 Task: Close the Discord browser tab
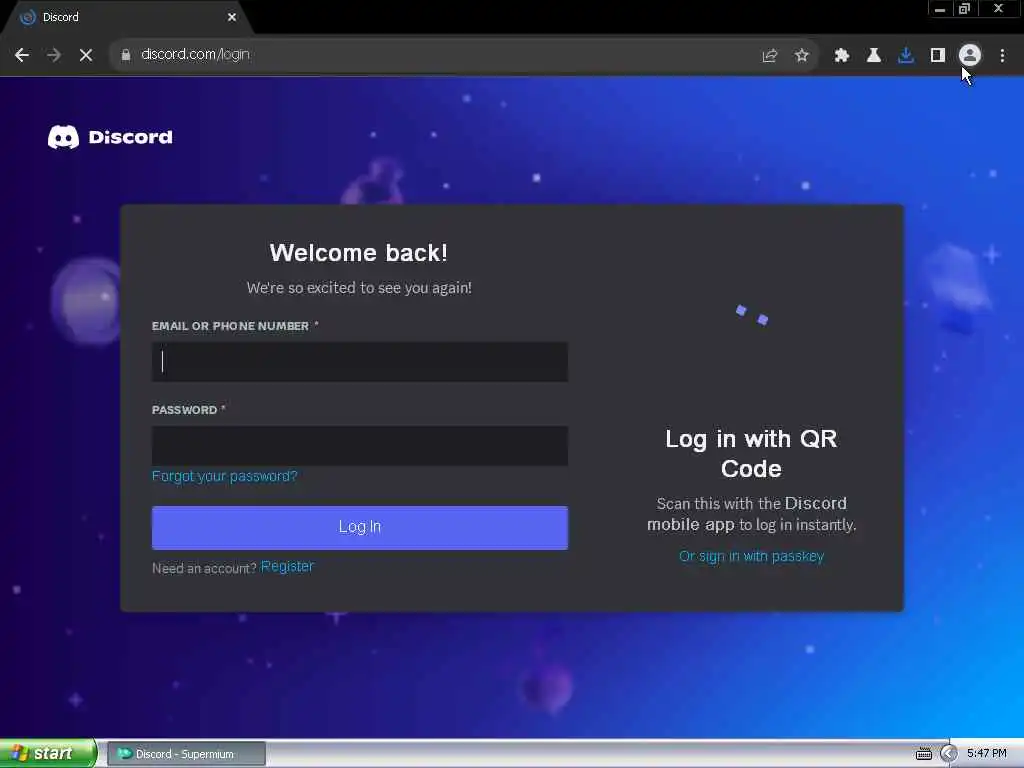pyautogui.click(x=232, y=17)
